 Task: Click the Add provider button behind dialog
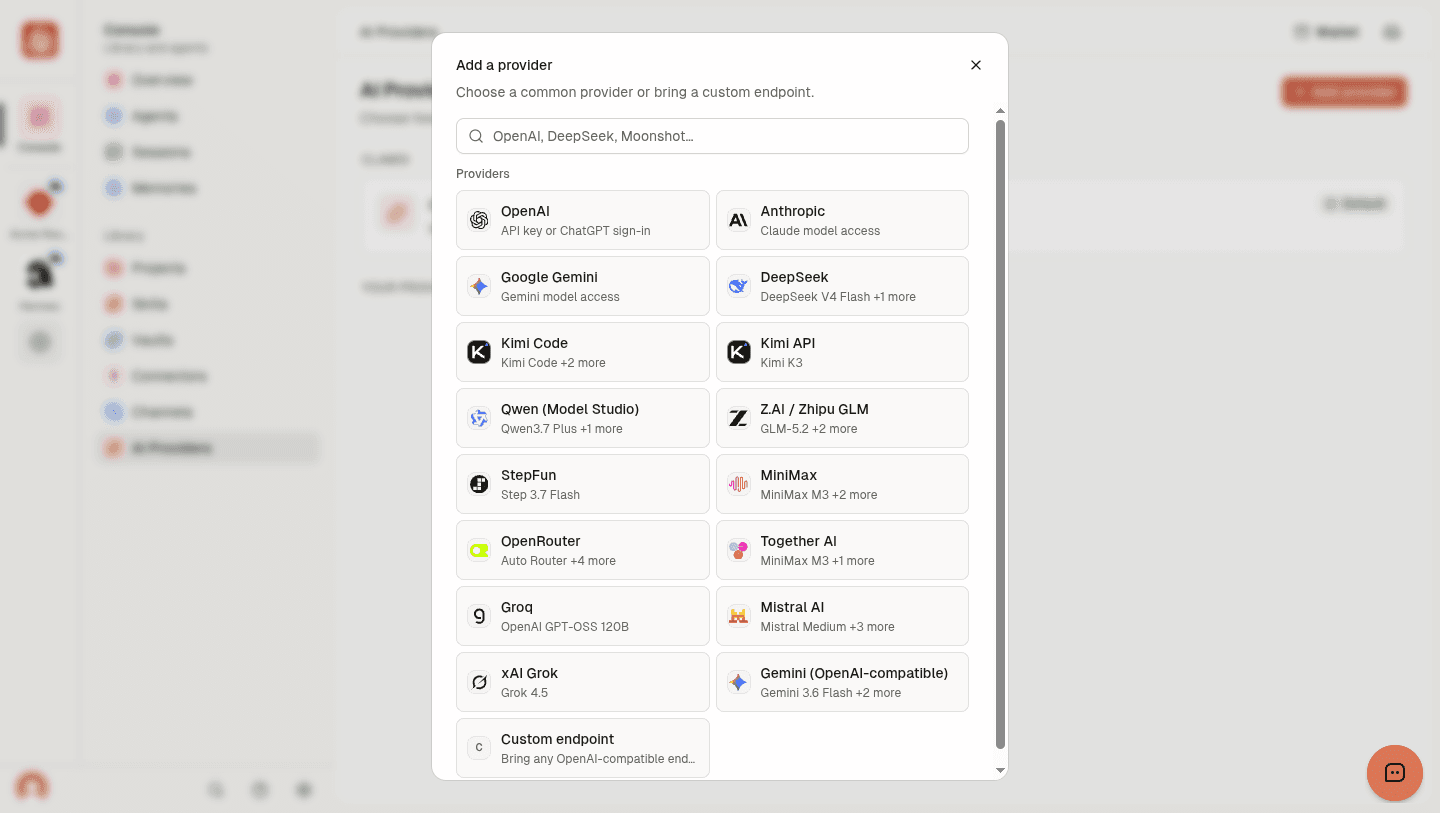tap(1344, 92)
